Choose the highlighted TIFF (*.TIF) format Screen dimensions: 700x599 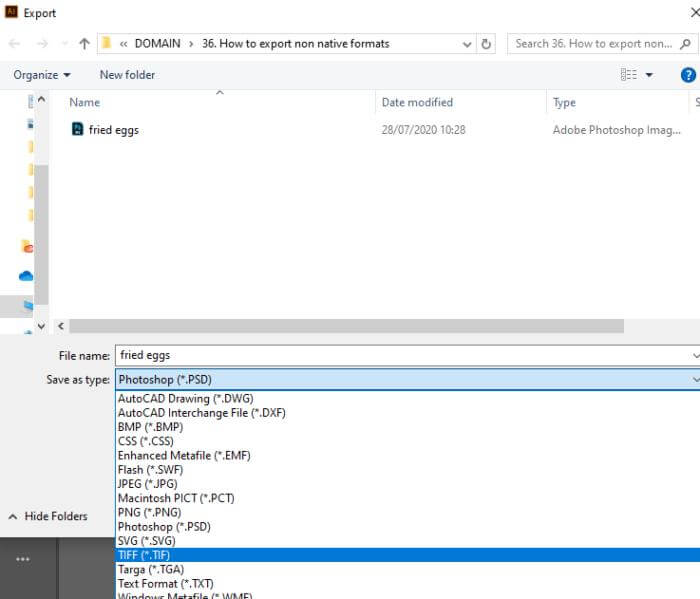[x=408, y=555]
